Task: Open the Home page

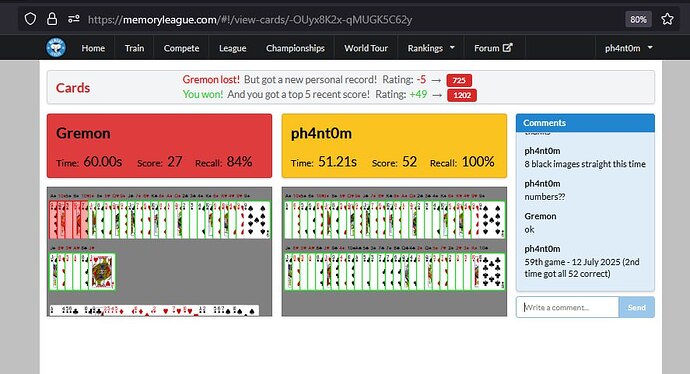Action: (93, 48)
